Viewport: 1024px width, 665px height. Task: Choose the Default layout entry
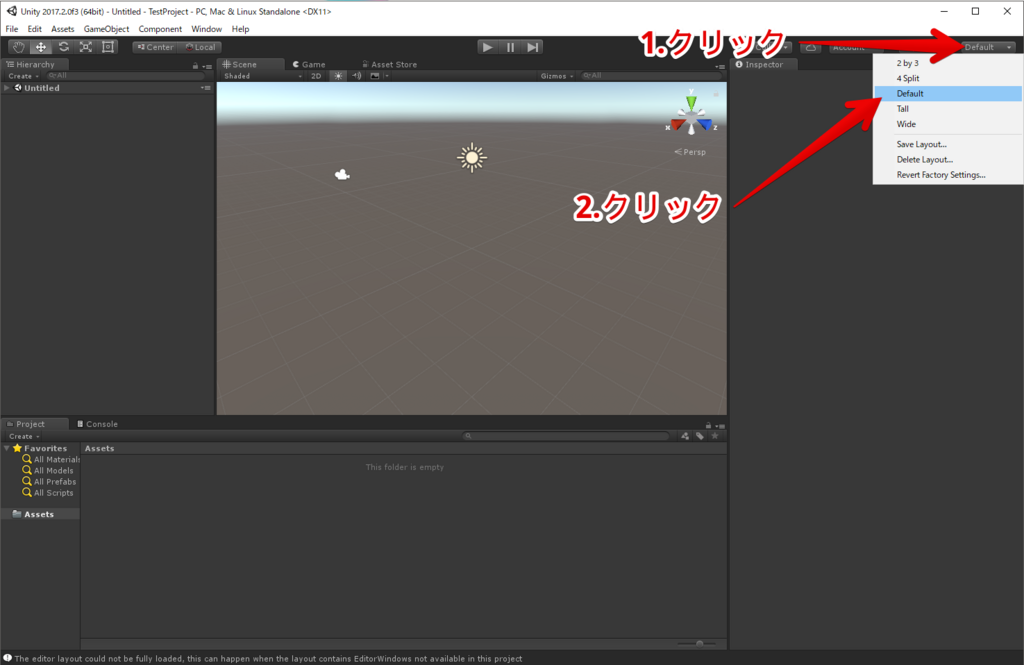948,93
